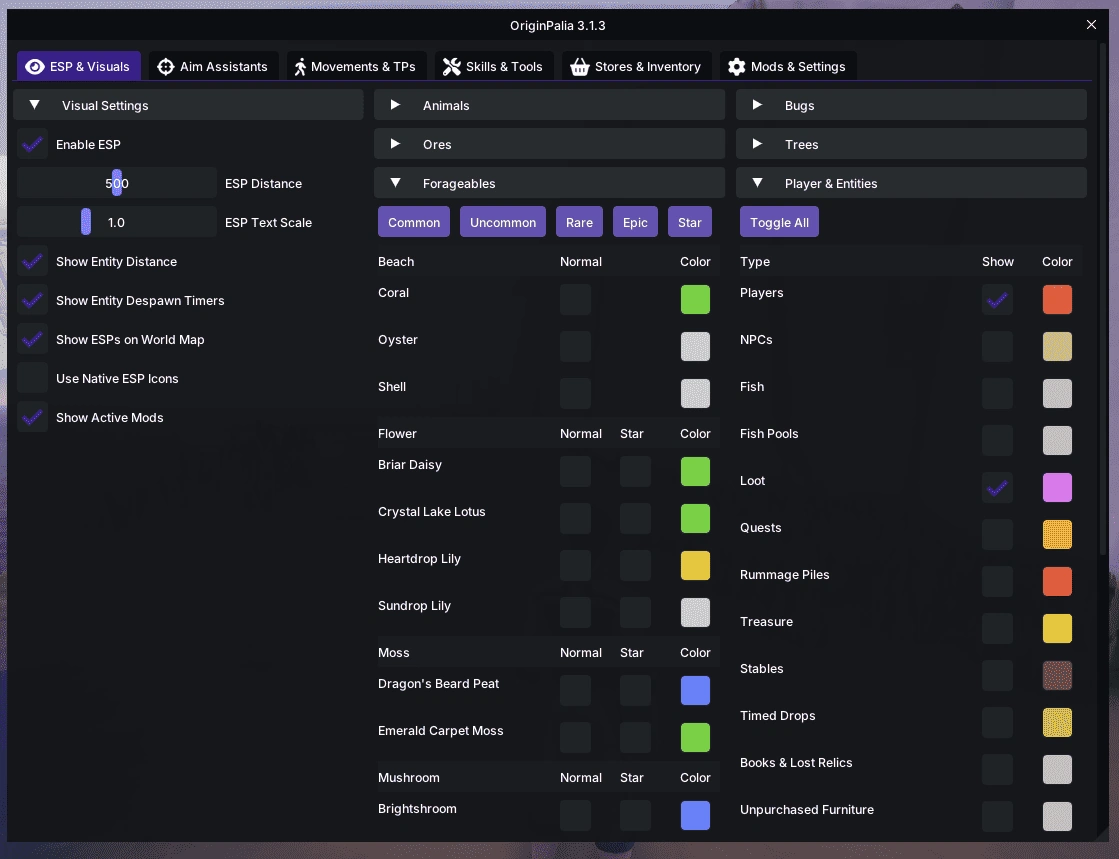The image size is (1119, 859).
Task: Click the walking figure icon on Movements tab
Action: point(300,66)
